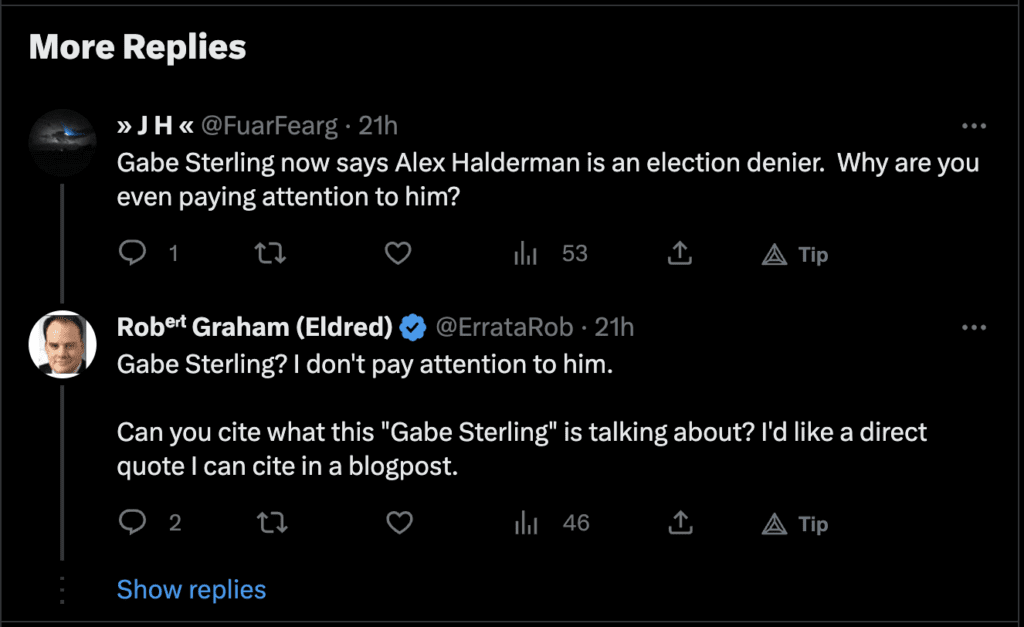Open the JH profile avatar
This screenshot has height=627, width=1024.
63,142
